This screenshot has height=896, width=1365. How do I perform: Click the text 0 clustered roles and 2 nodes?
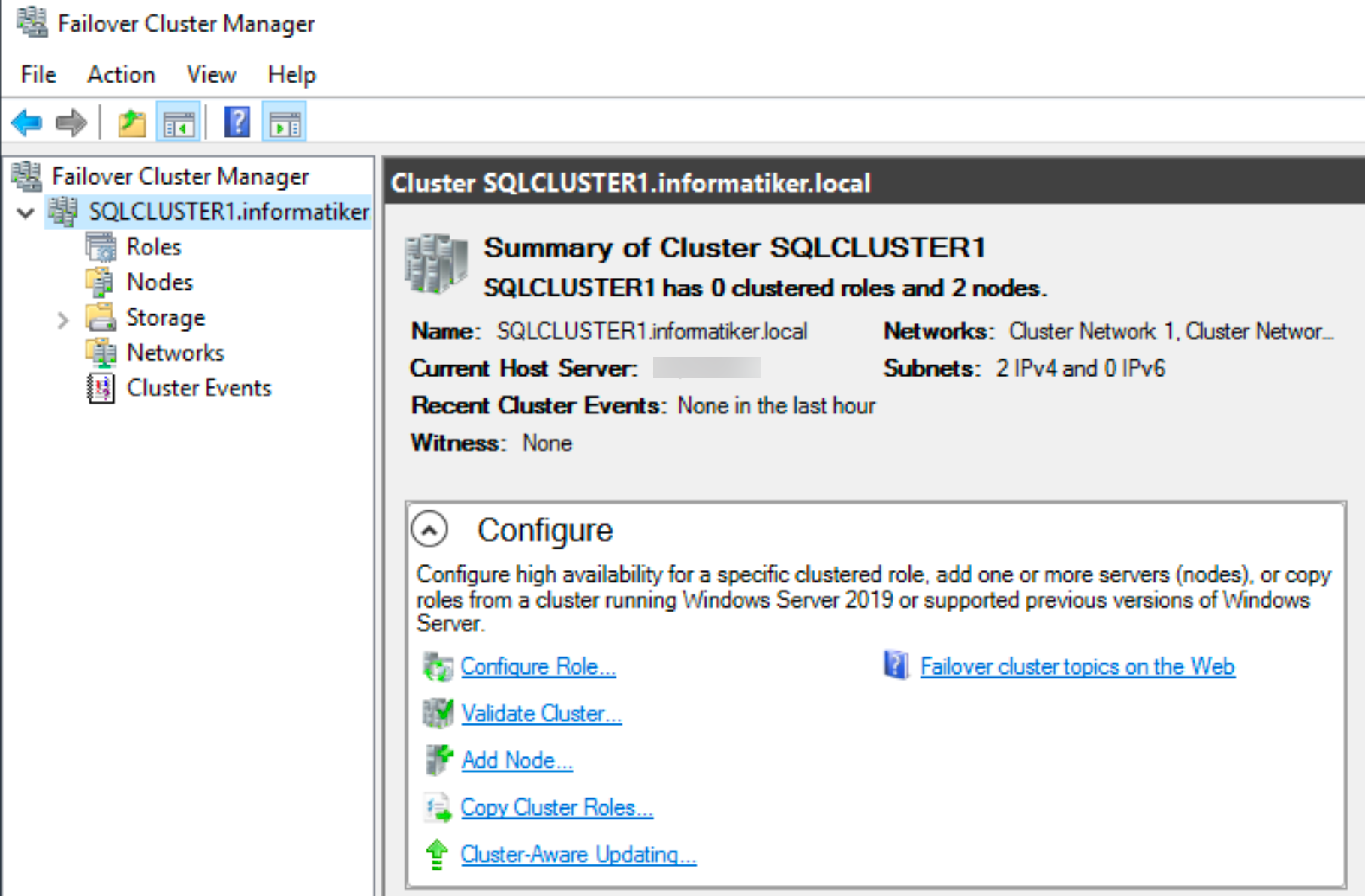click(878, 288)
